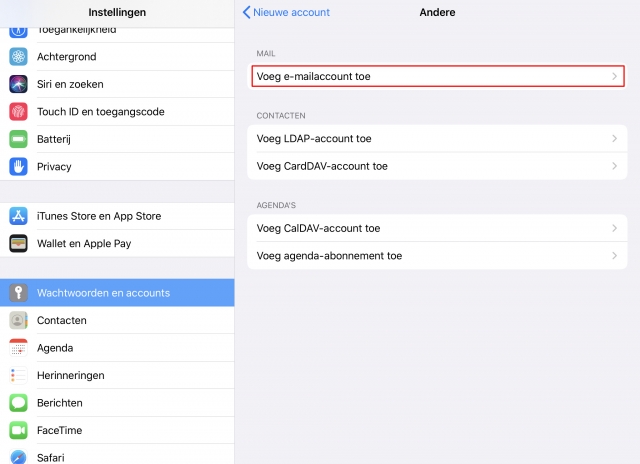This screenshot has width=640, height=464.
Task: Tap the Touch ID fingerprint icon
Action: pos(18,111)
